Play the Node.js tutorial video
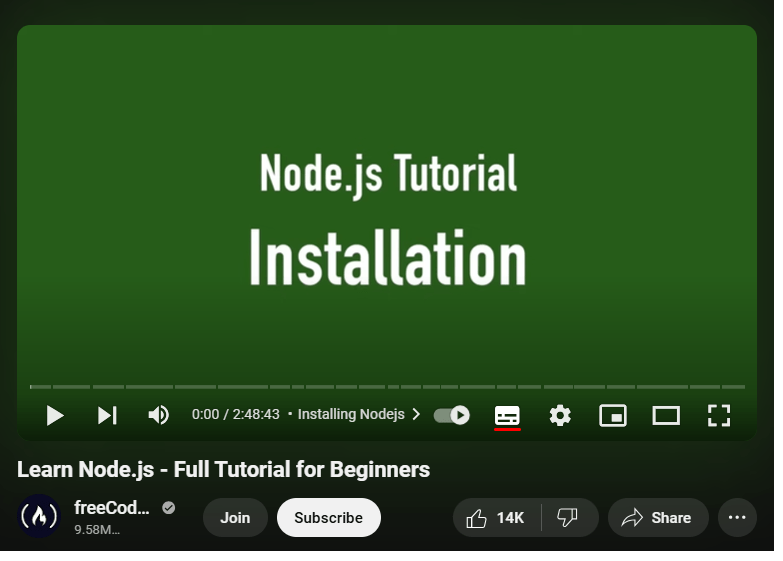Image resolution: width=783 pixels, height=561 pixels. [55, 415]
